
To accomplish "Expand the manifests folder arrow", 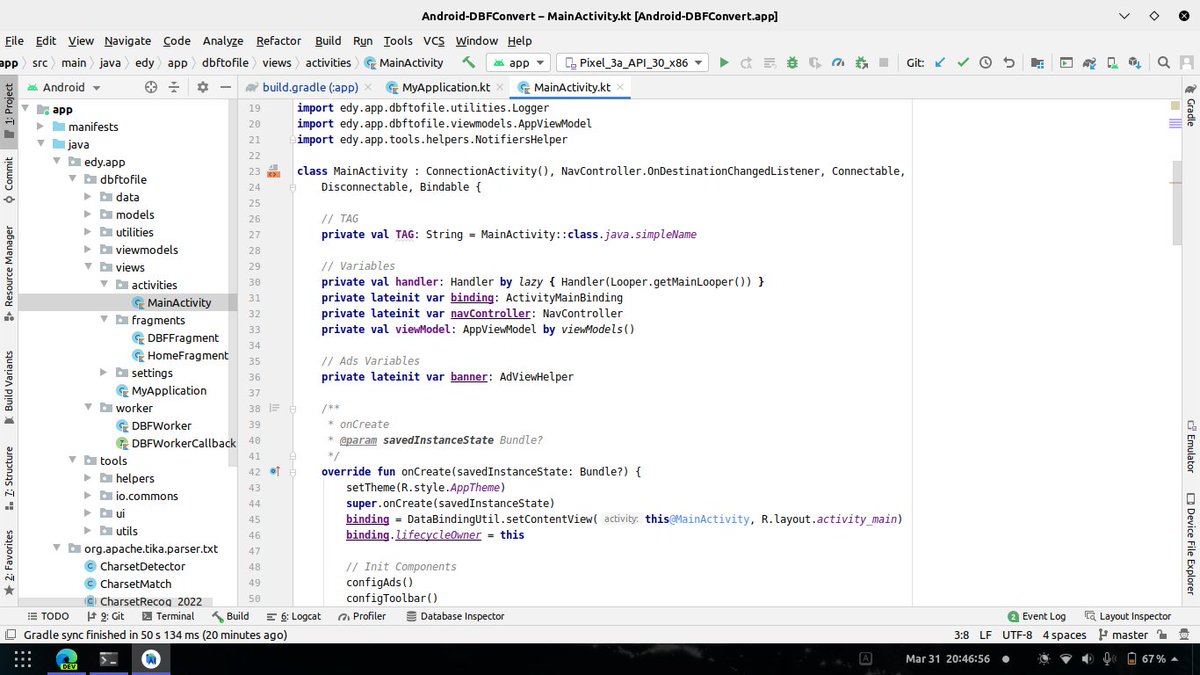I will pos(40,127).
